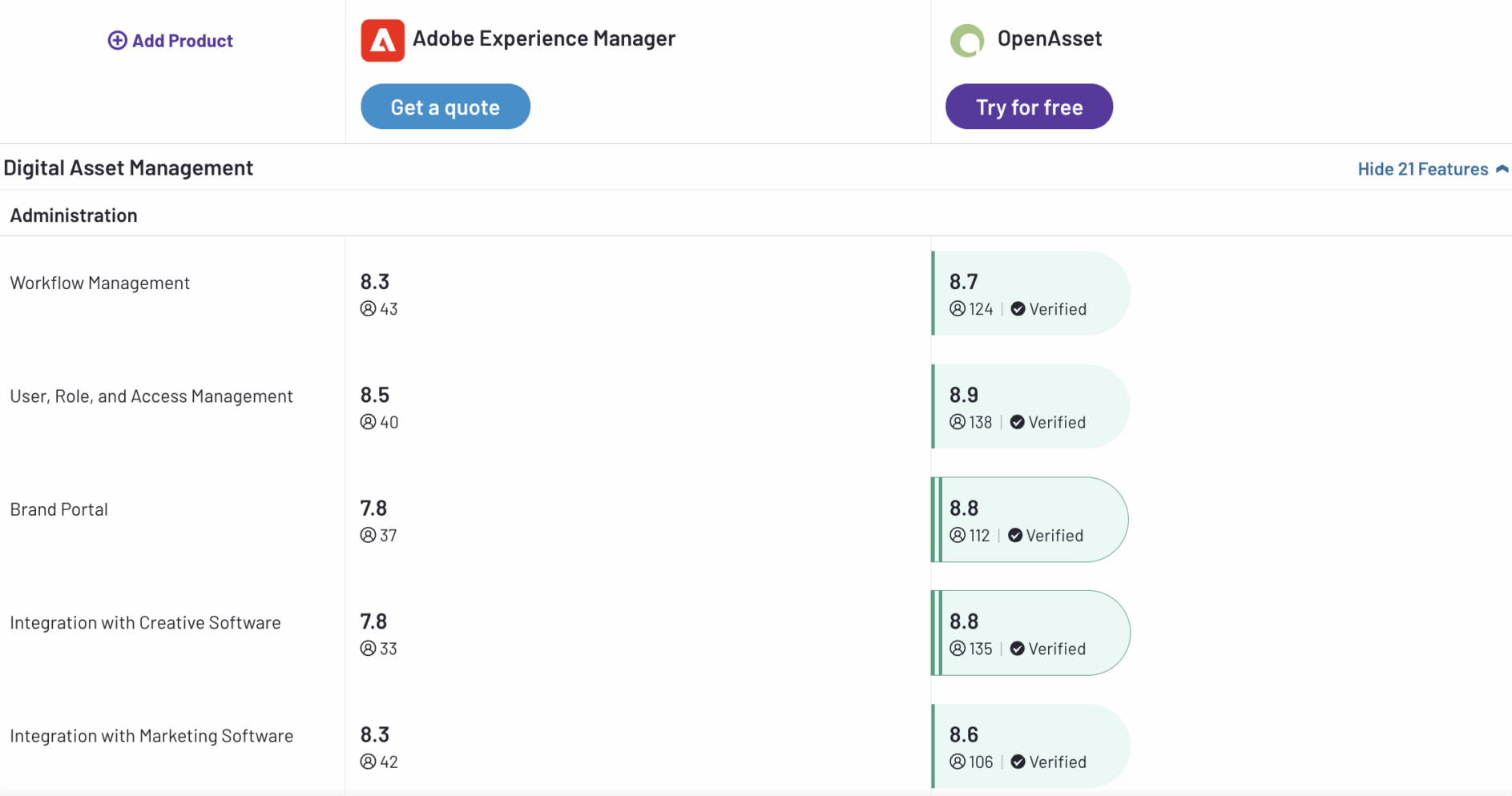
Task: Click the Try for free button
Action: [1029, 107]
